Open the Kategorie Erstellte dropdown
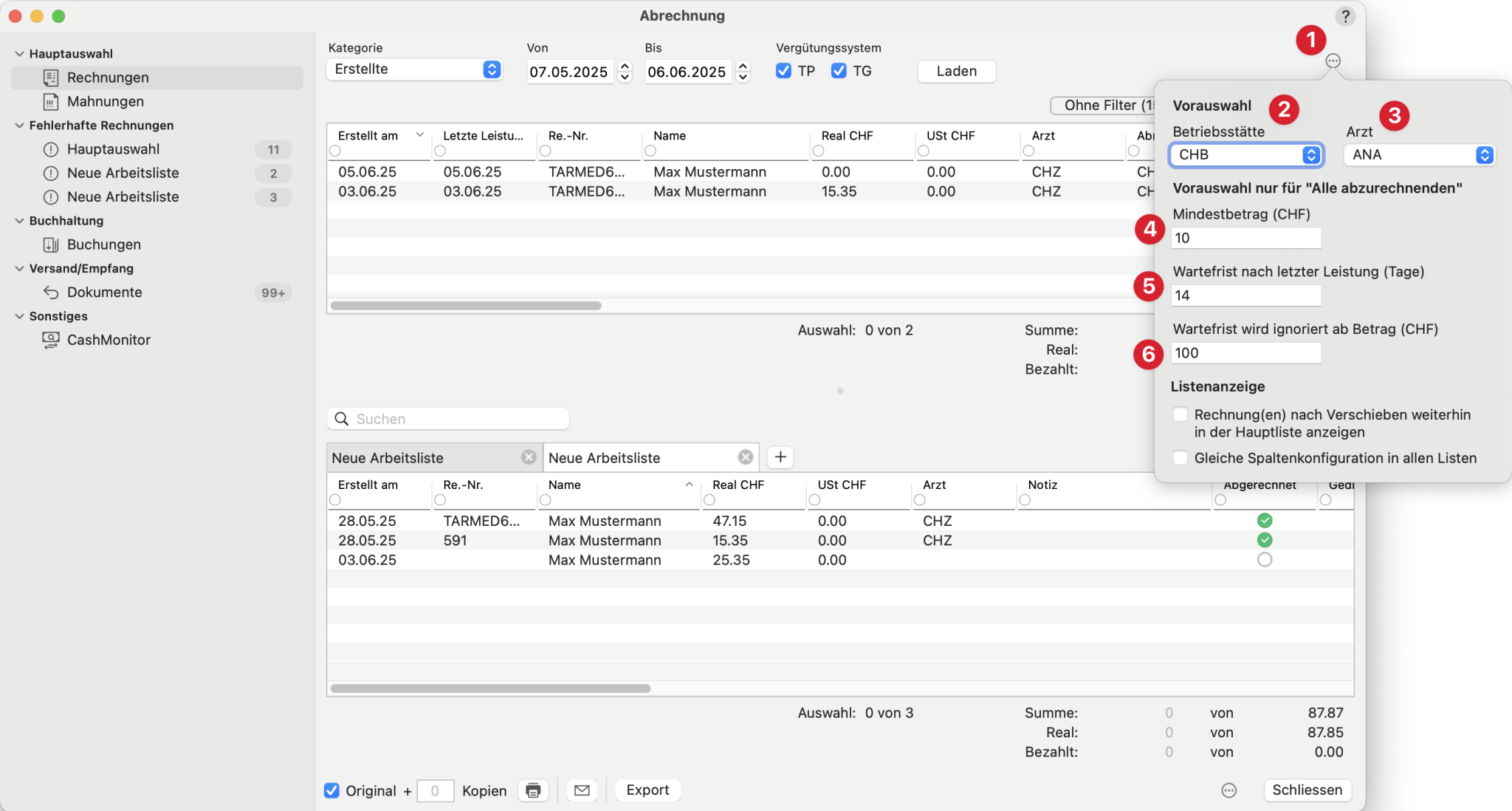1512x811 pixels. pos(414,69)
